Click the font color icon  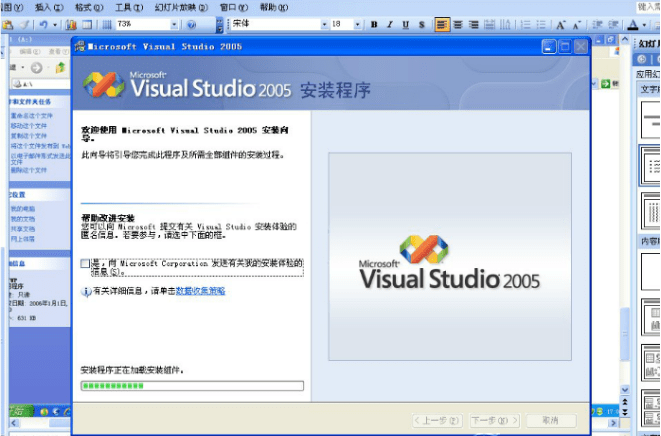pyautogui.click(x=634, y=23)
